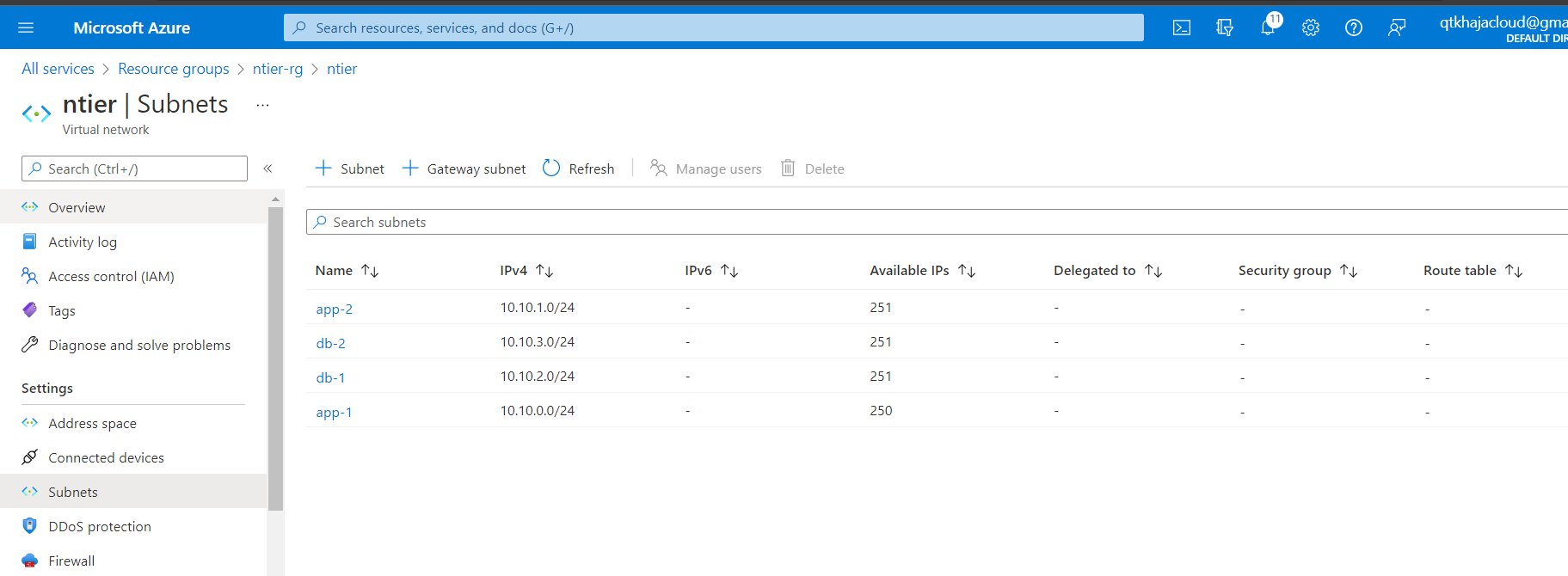Select Subnets in the left menu
This screenshot has width=1568, height=576.
point(133,492)
